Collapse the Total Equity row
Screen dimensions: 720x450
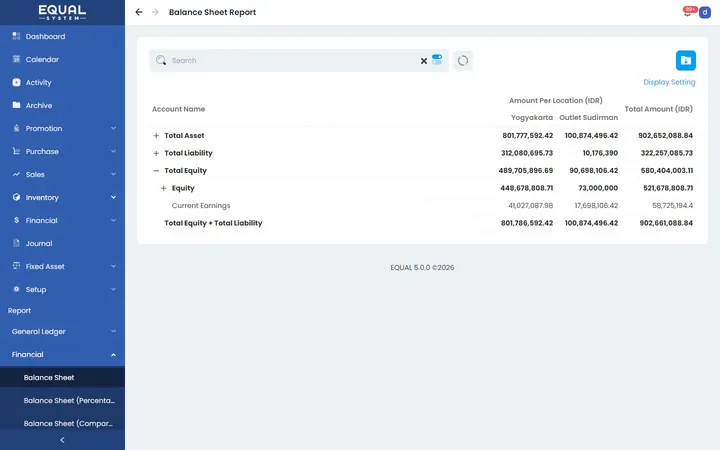[156, 170]
